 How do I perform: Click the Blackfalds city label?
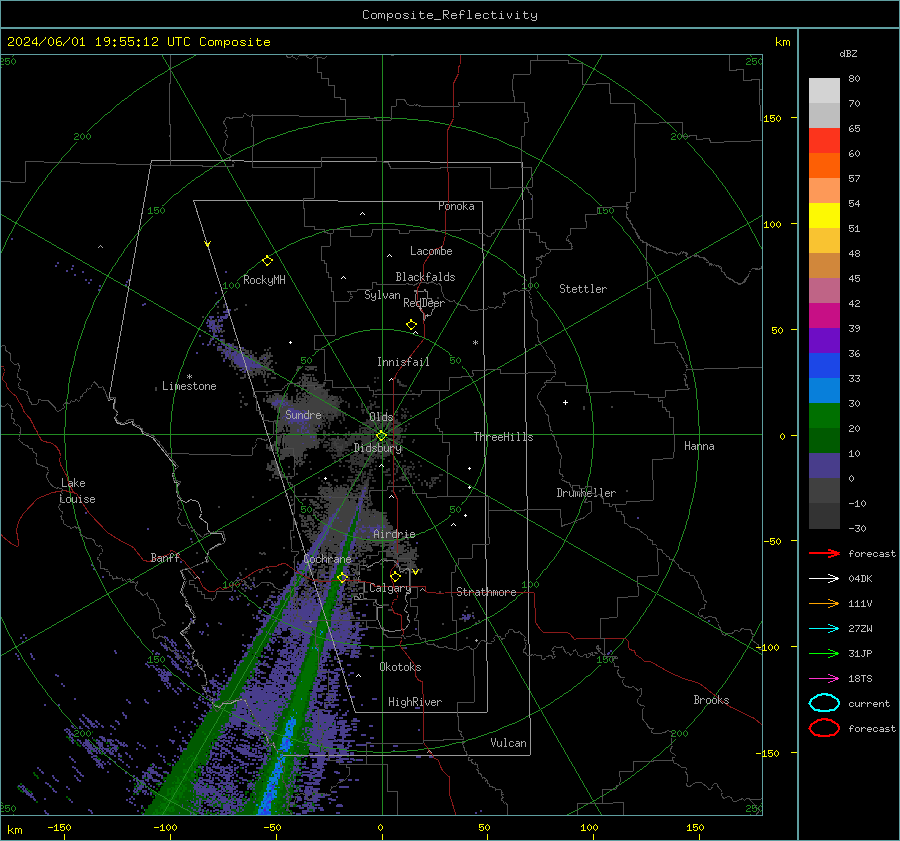425,277
